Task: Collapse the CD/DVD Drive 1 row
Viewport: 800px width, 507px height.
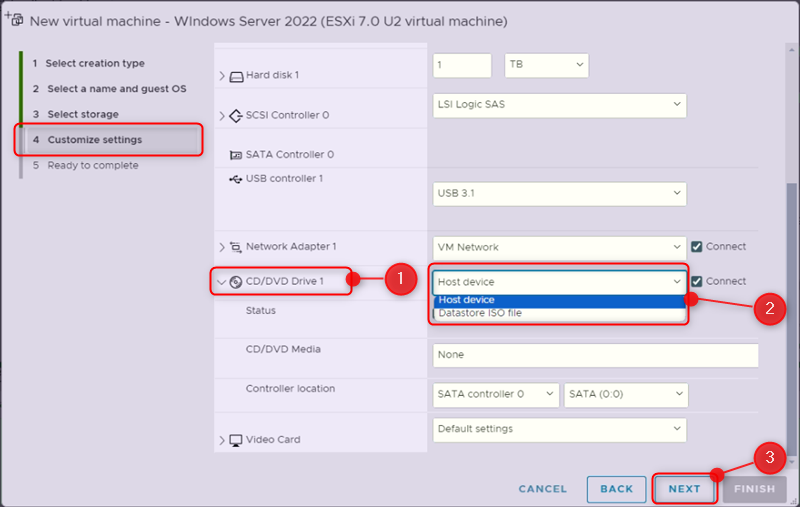Action: (221, 282)
